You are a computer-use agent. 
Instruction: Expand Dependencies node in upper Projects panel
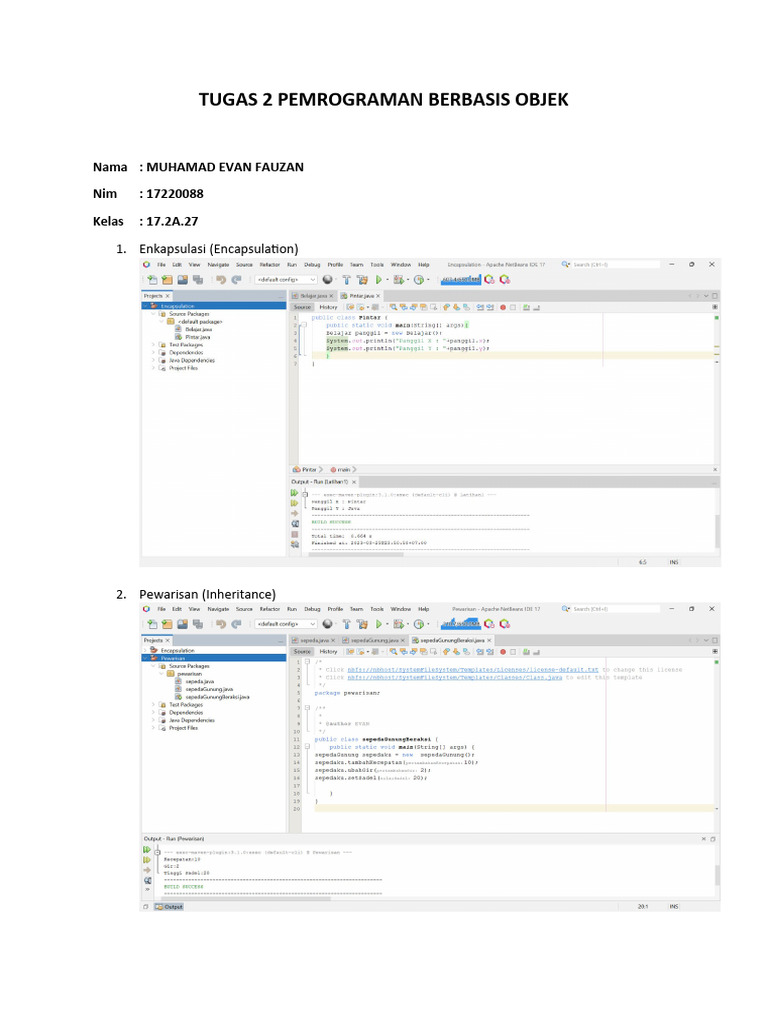point(153,352)
